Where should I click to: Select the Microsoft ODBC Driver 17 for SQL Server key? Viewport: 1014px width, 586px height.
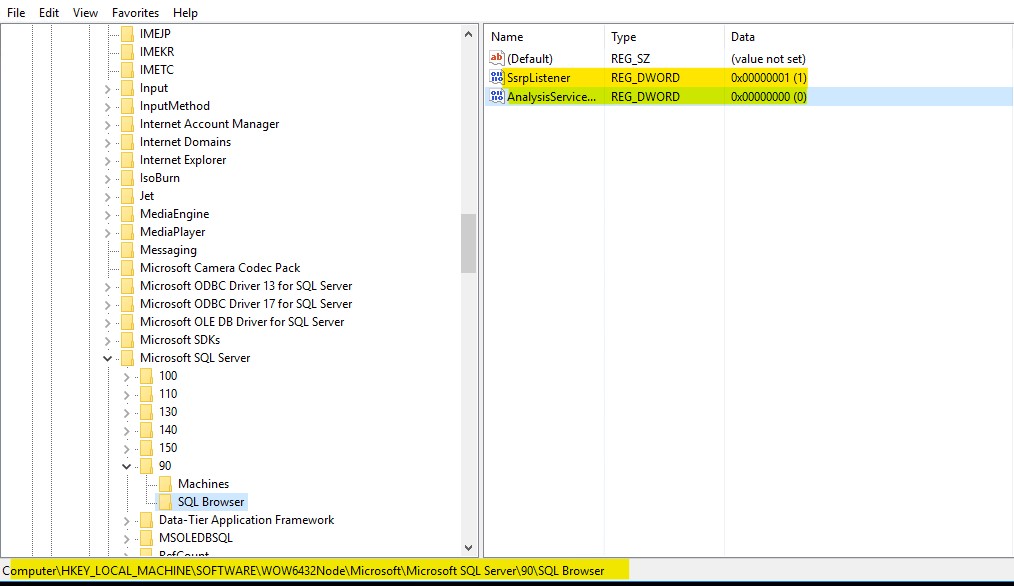click(246, 304)
